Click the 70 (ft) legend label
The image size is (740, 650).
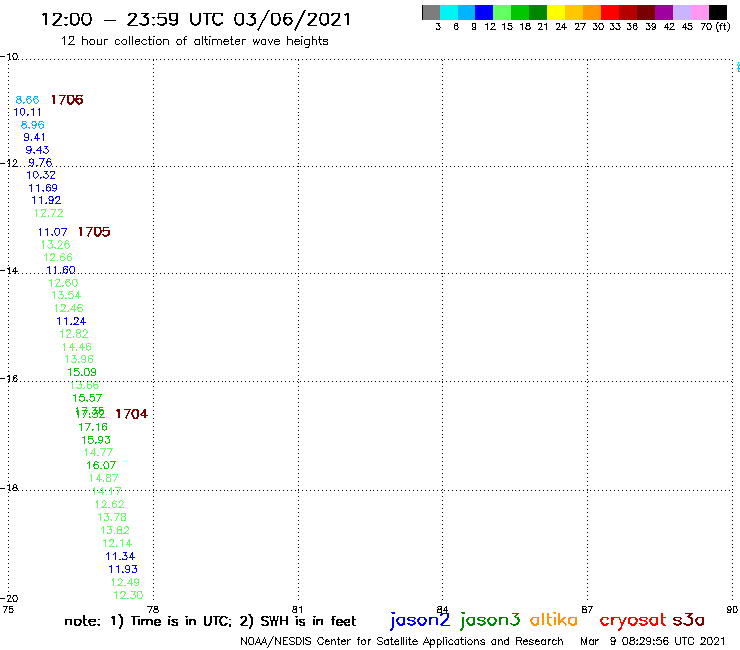pyautogui.click(x=715, y=26)
